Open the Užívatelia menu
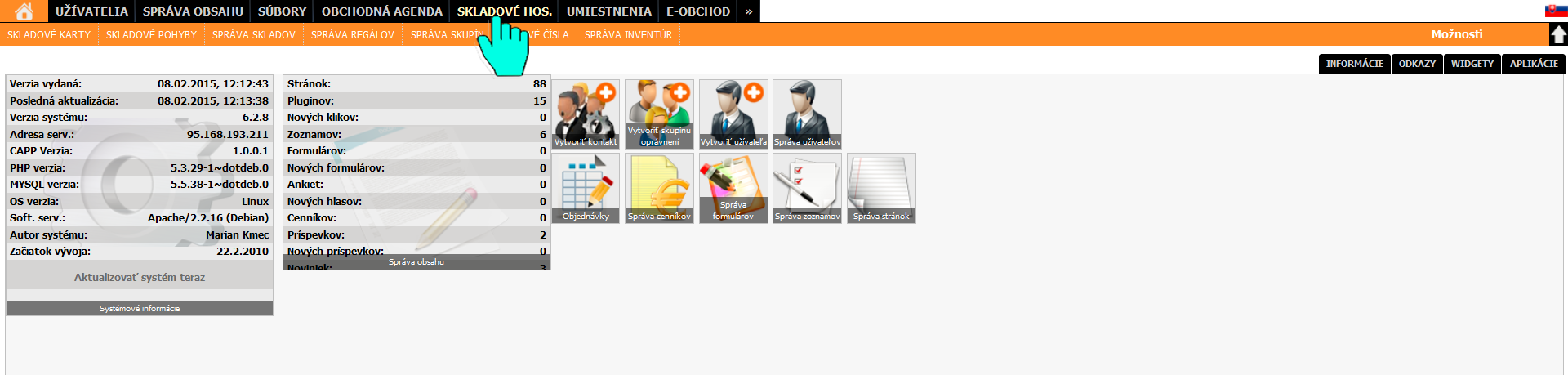1568x375 pixels. (91, 11)
